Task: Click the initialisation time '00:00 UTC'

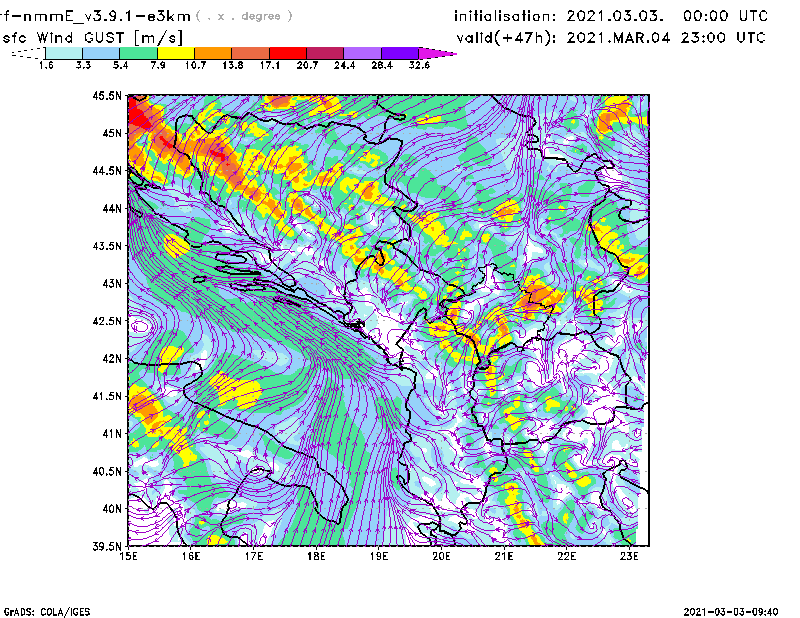Action: pos(726,16)
